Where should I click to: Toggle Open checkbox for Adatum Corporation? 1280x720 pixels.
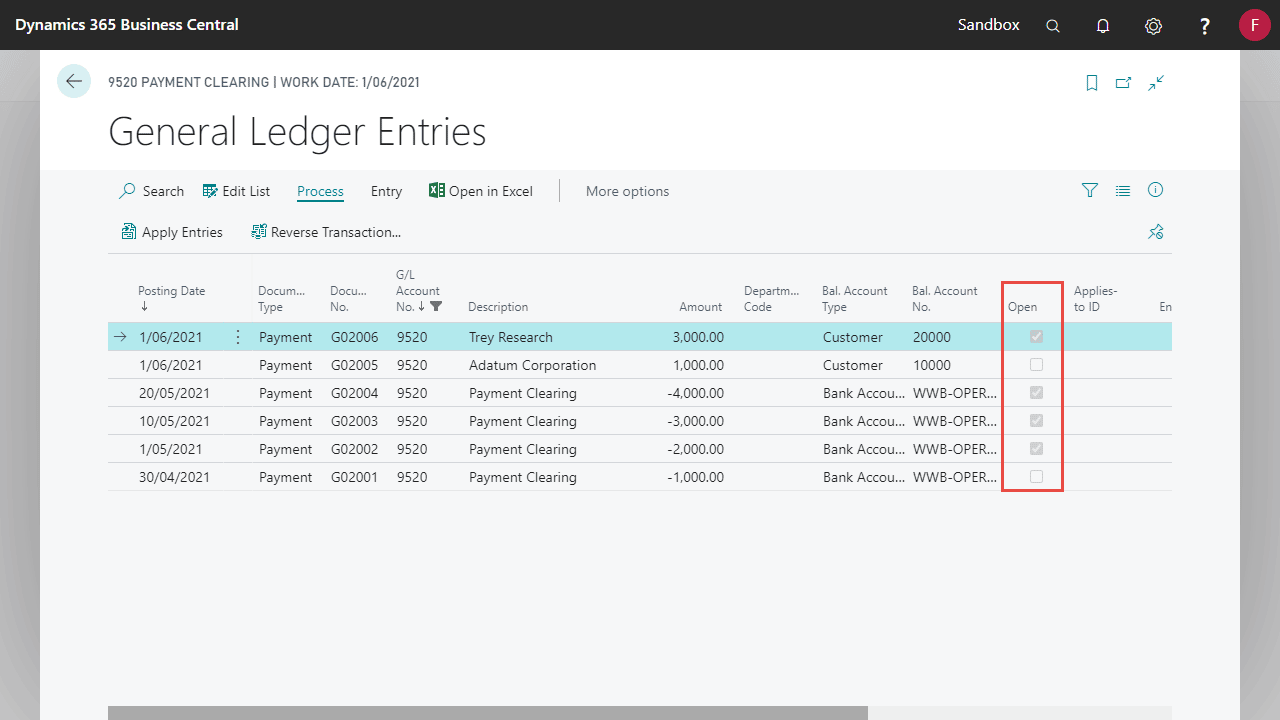(1036, 365)
